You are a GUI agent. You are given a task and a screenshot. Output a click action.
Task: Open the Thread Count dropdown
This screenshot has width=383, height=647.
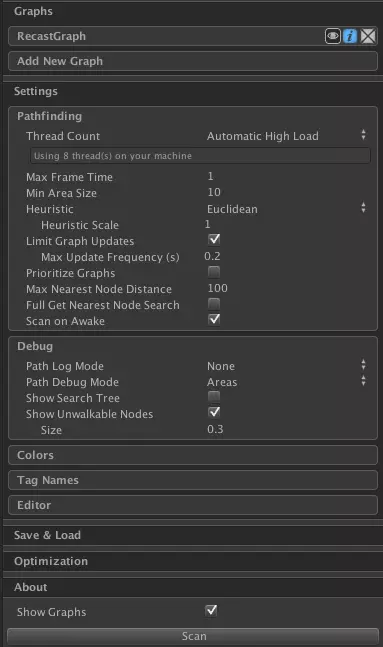[286, 136]
